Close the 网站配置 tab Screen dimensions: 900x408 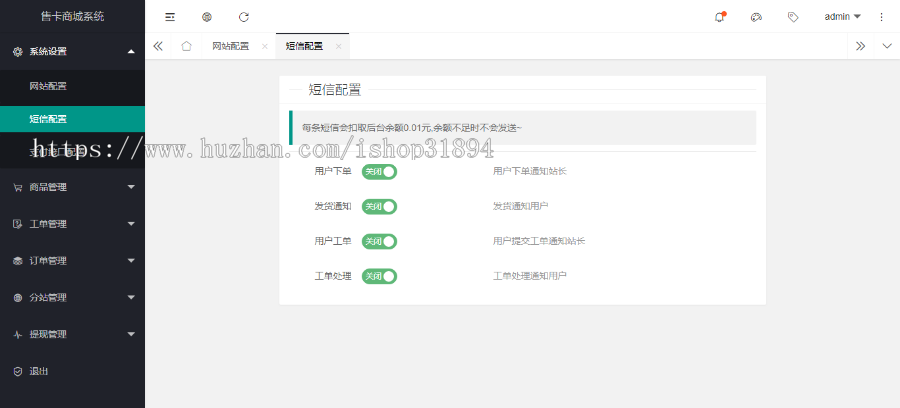265,46
